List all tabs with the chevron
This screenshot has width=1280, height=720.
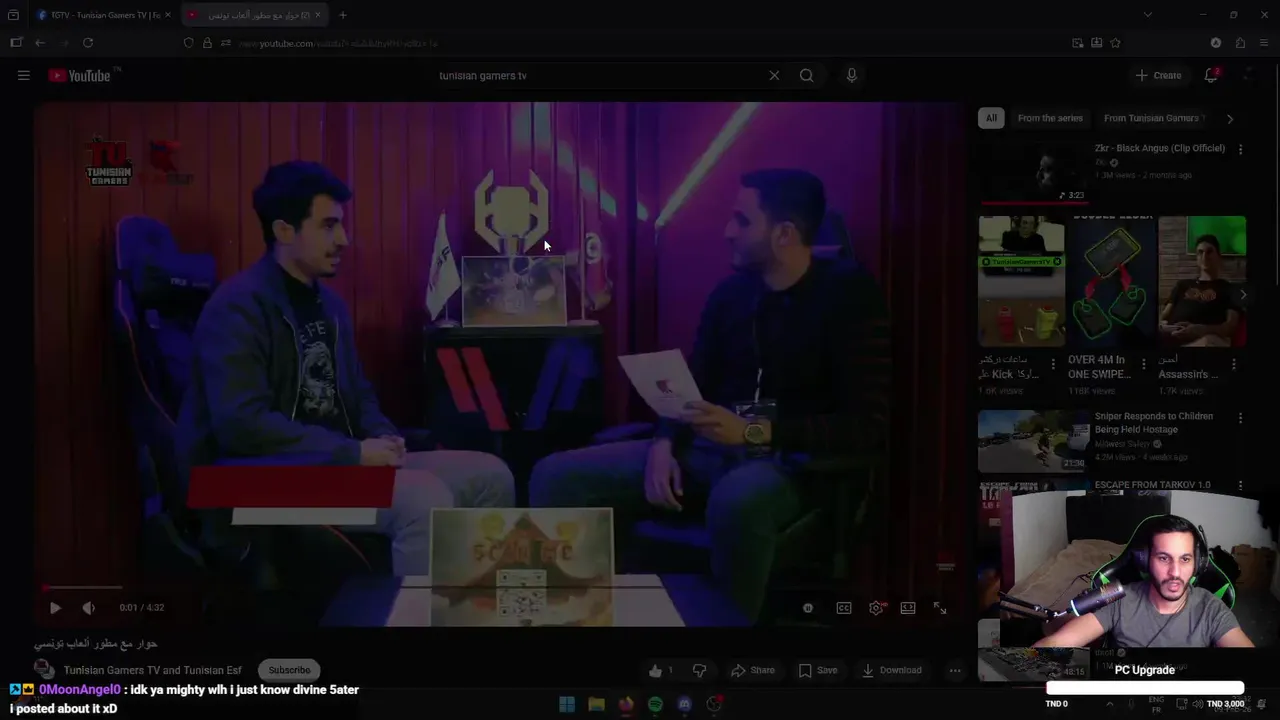point(1147,15)
